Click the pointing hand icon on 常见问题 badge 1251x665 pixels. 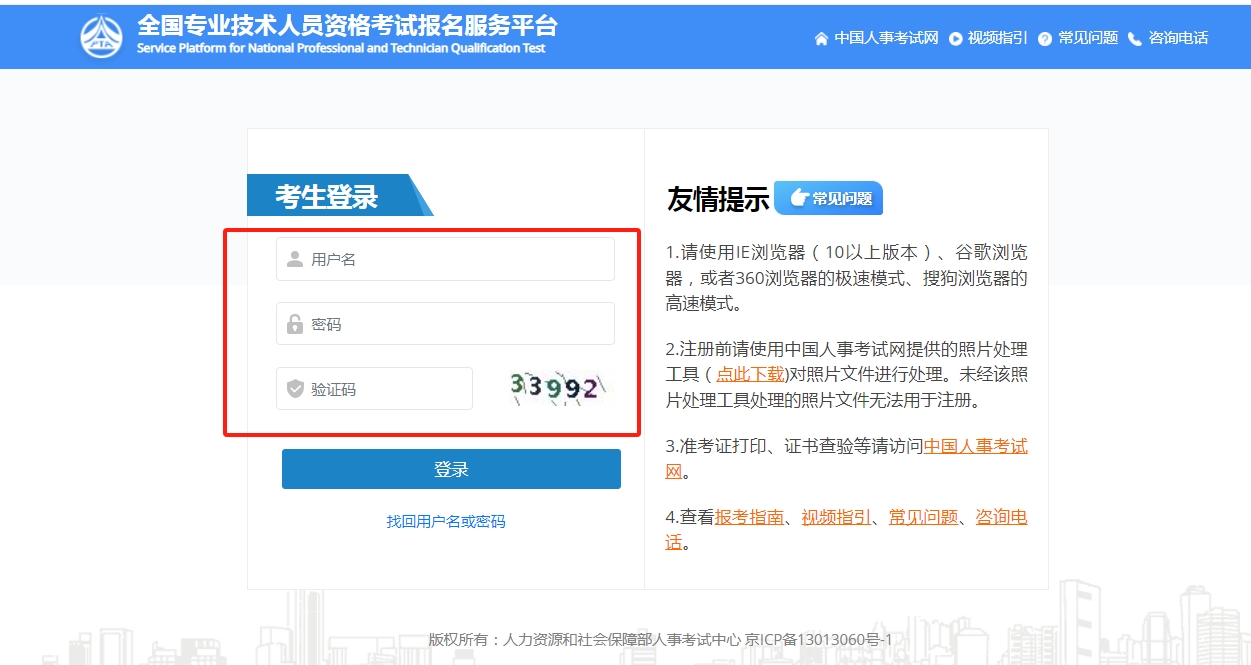coord(798,198)
